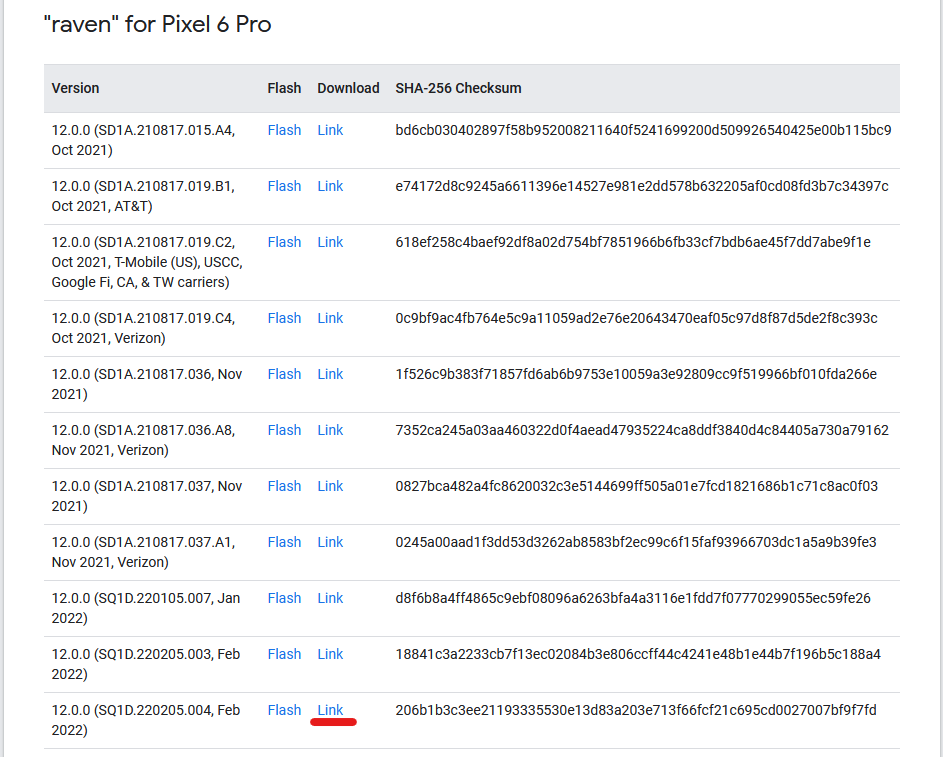Select checksum starting with 0827bca482a4fc
Screen dimensions: 943x757
(x=636, y=485)
